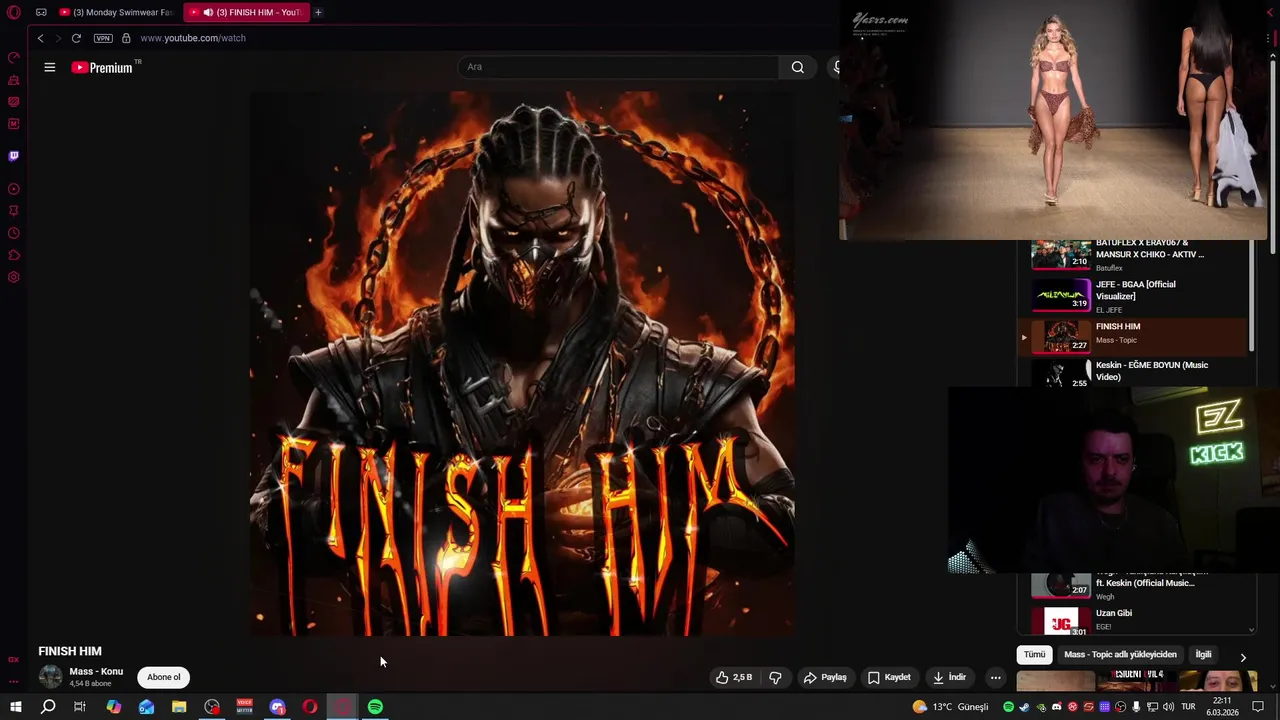Click the swimwear runway video overlay

[x=1054, y=120]
